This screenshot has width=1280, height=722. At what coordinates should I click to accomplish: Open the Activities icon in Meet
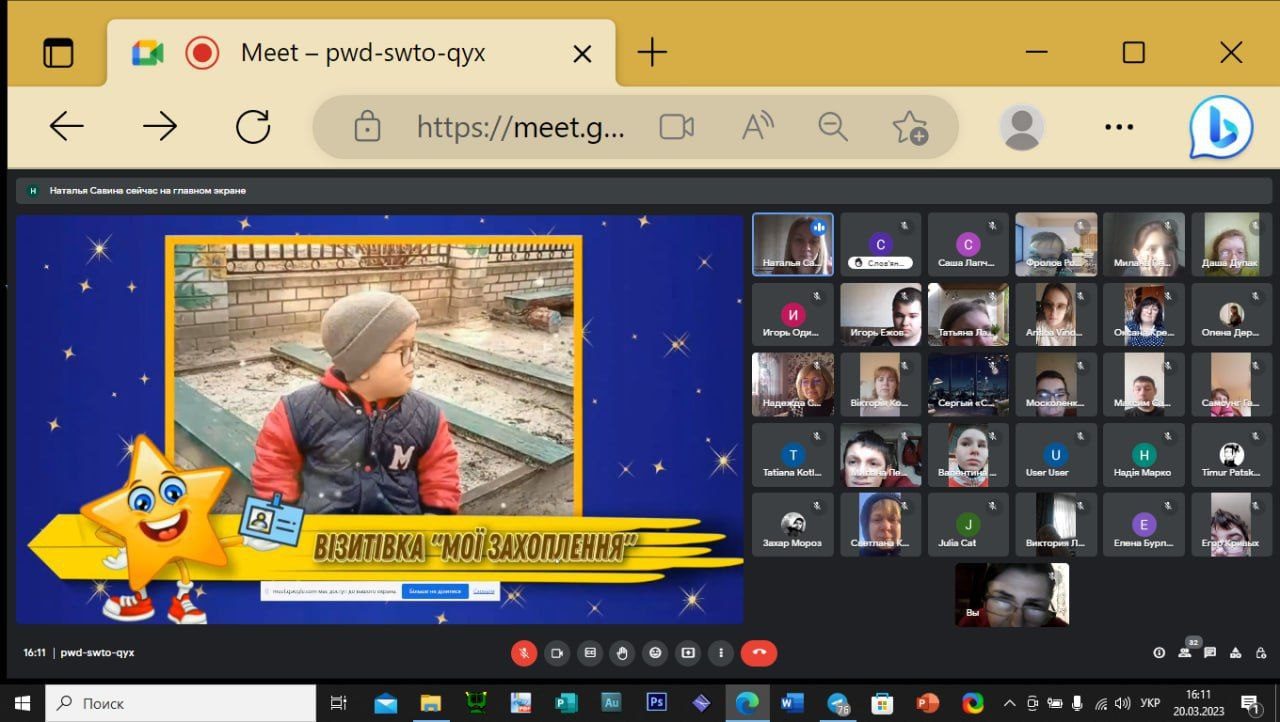pyautogui.click(x=1236, y=653)
